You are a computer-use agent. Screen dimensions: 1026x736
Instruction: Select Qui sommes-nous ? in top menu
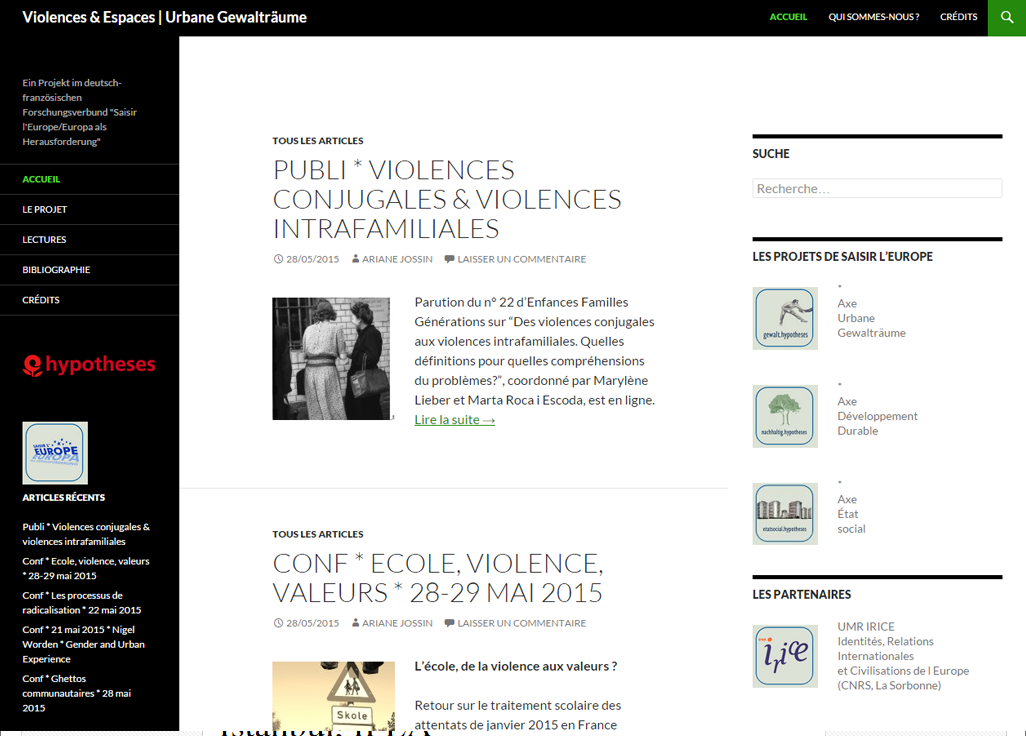(873, 17)
